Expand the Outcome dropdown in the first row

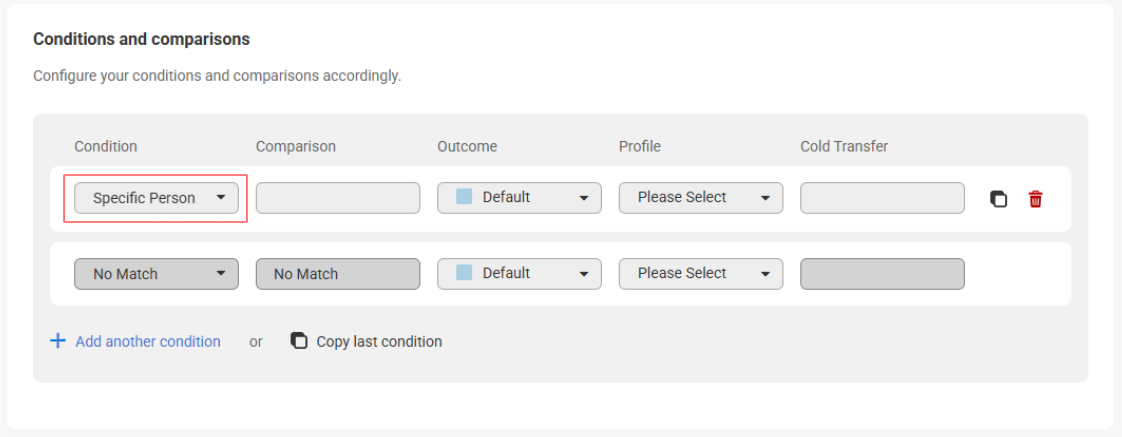519,198
